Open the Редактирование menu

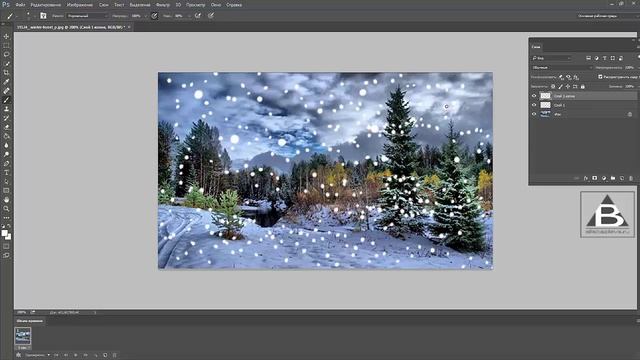pos(46,5)
